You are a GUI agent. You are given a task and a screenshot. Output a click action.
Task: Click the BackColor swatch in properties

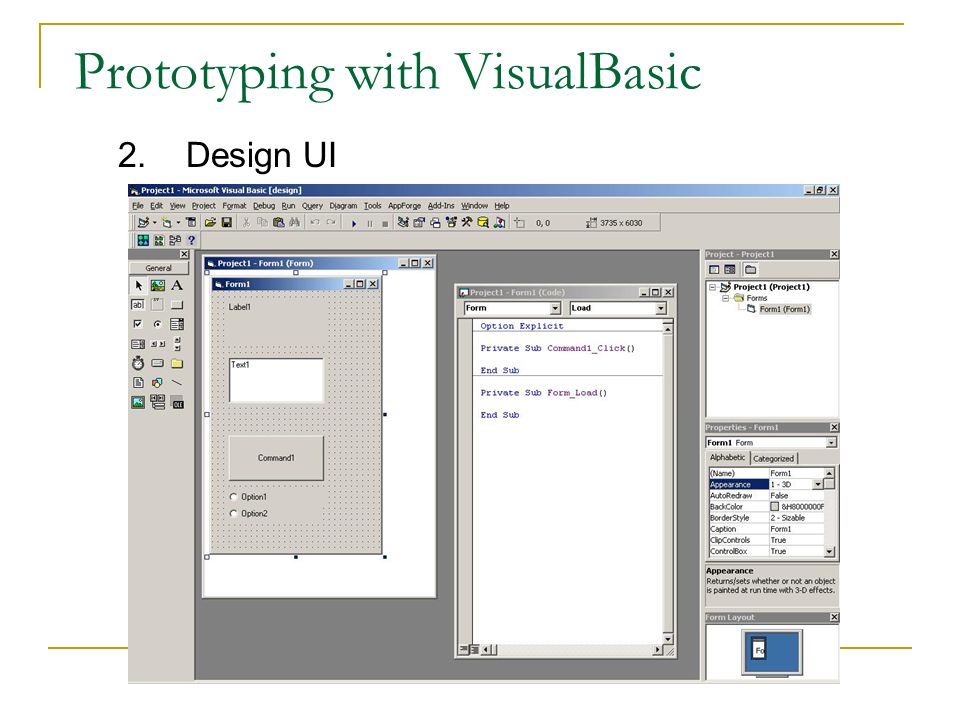[x=774, y=507]
